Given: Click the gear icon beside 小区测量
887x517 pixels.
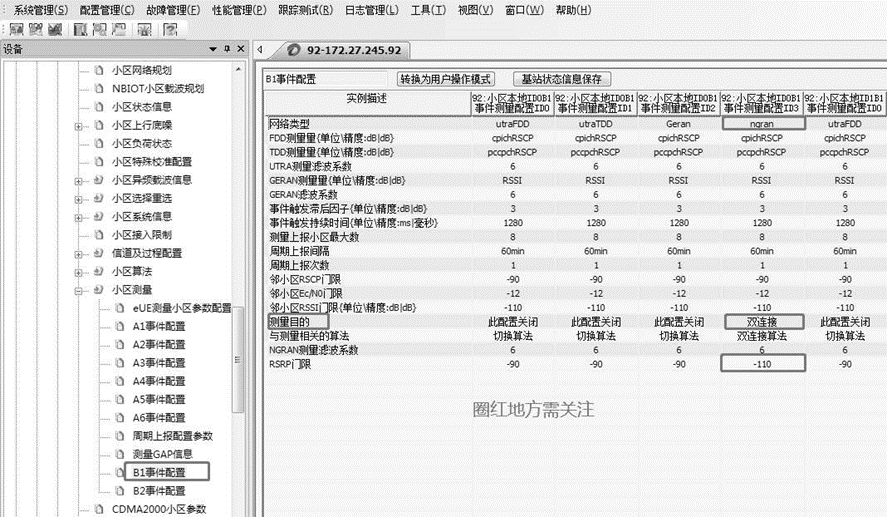Looking at the screenshot, I should click(x=99, y=290).
